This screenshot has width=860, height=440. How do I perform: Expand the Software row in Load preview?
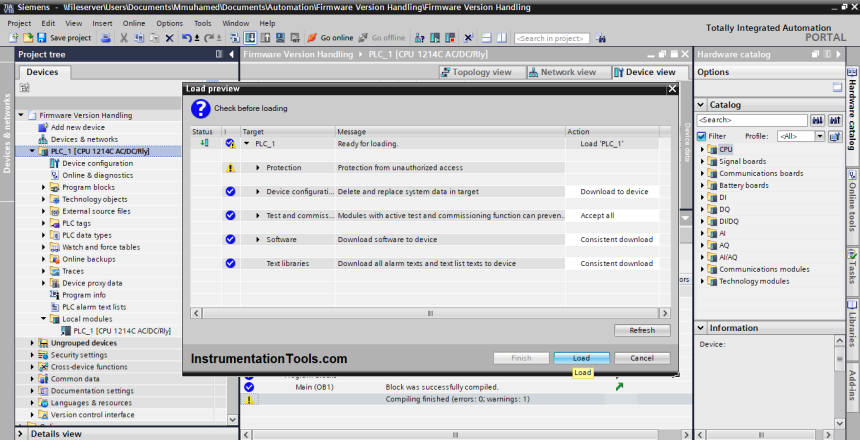click(258, 240)
